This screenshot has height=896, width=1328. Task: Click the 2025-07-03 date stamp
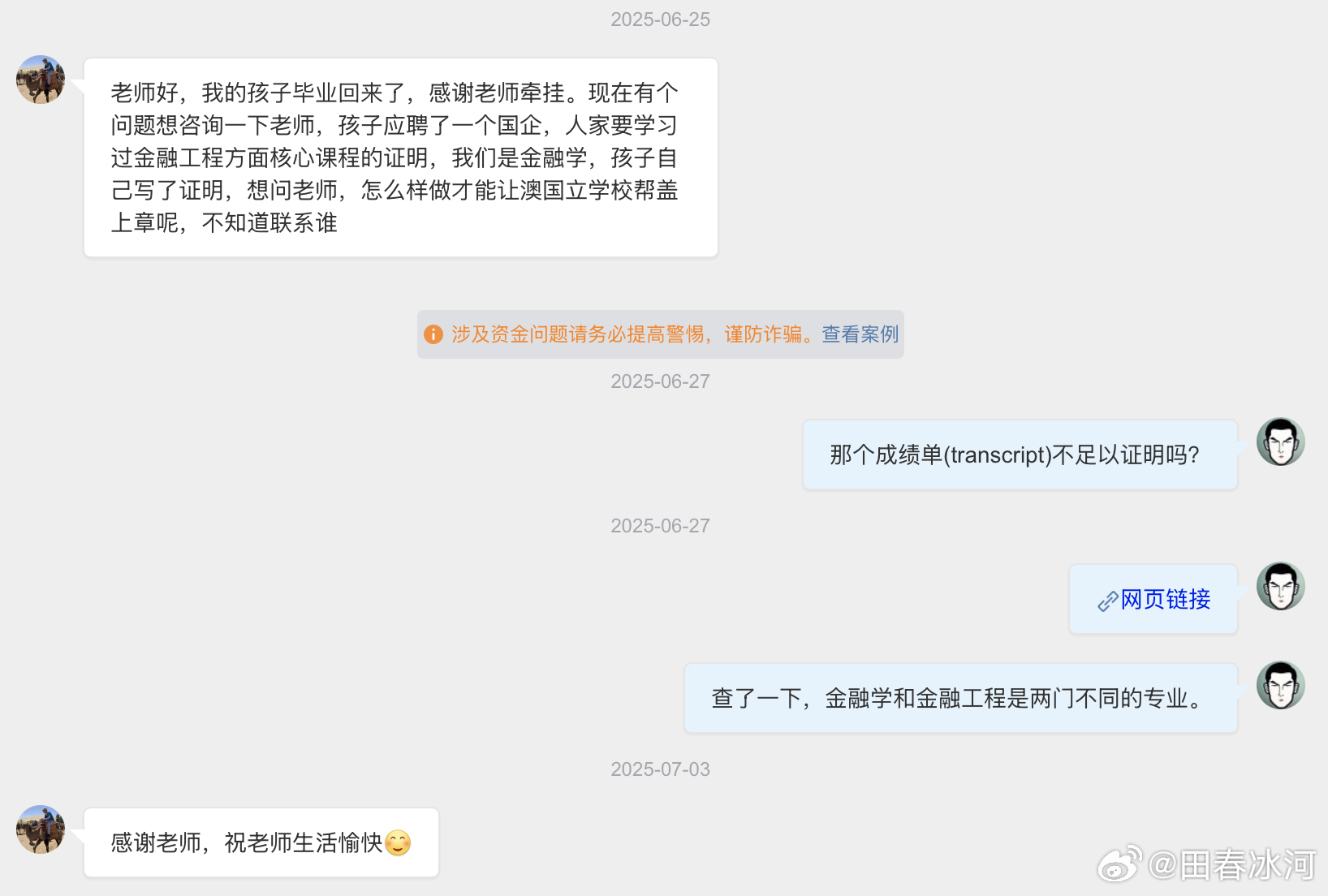pos(661,769)
